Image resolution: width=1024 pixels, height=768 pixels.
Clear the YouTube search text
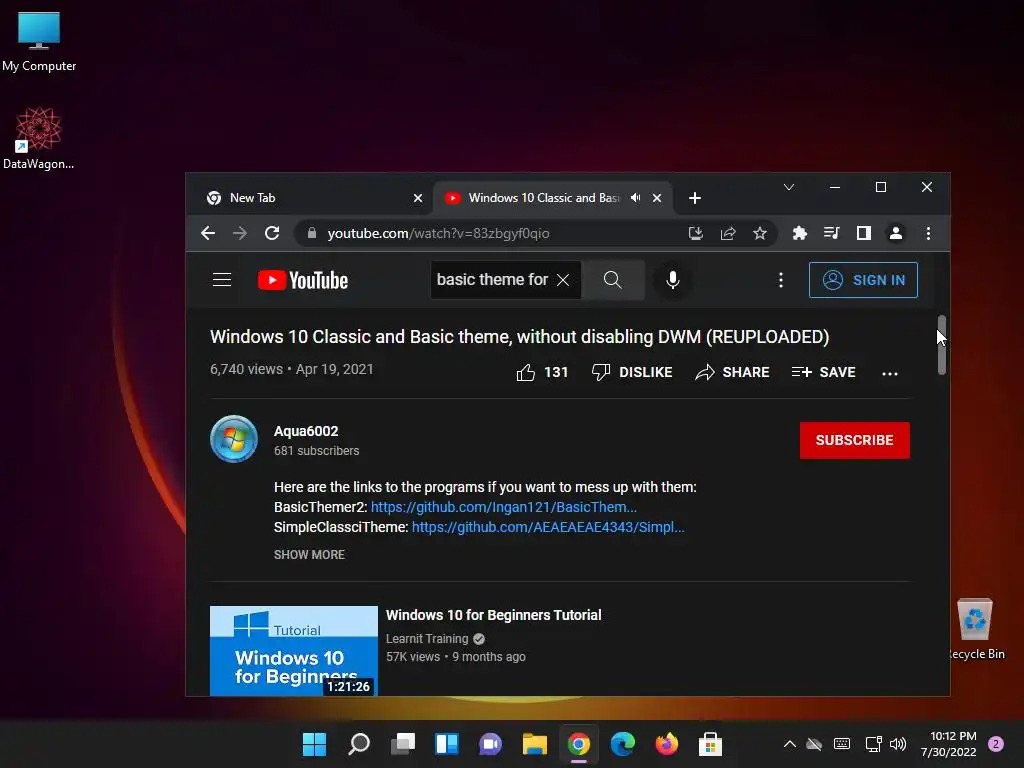click(x=563, y=280)
